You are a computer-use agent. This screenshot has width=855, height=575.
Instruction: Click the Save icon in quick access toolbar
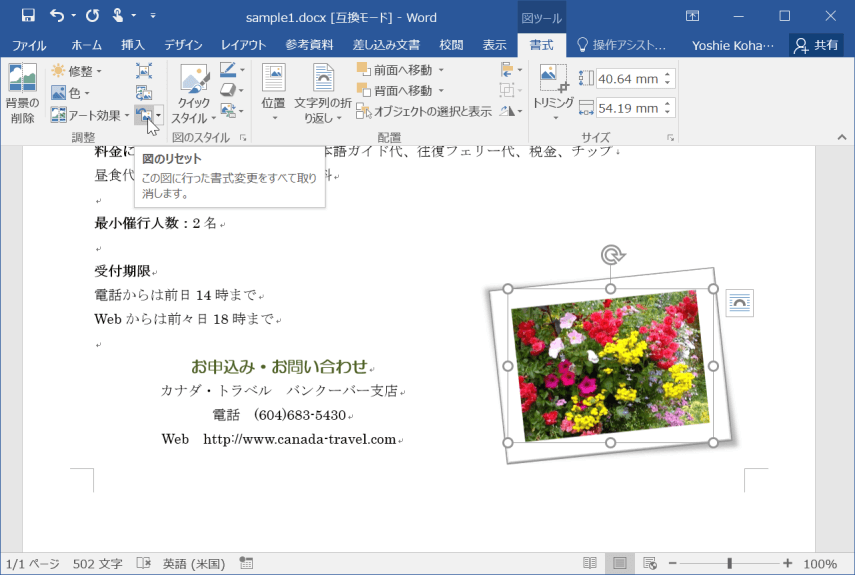[28, 15]
